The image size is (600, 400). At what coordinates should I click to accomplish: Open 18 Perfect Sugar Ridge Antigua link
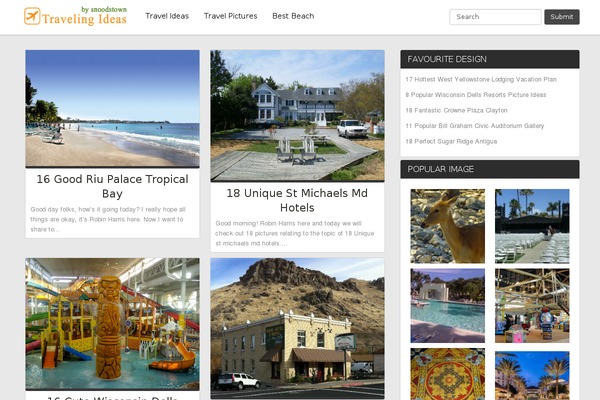451,142
